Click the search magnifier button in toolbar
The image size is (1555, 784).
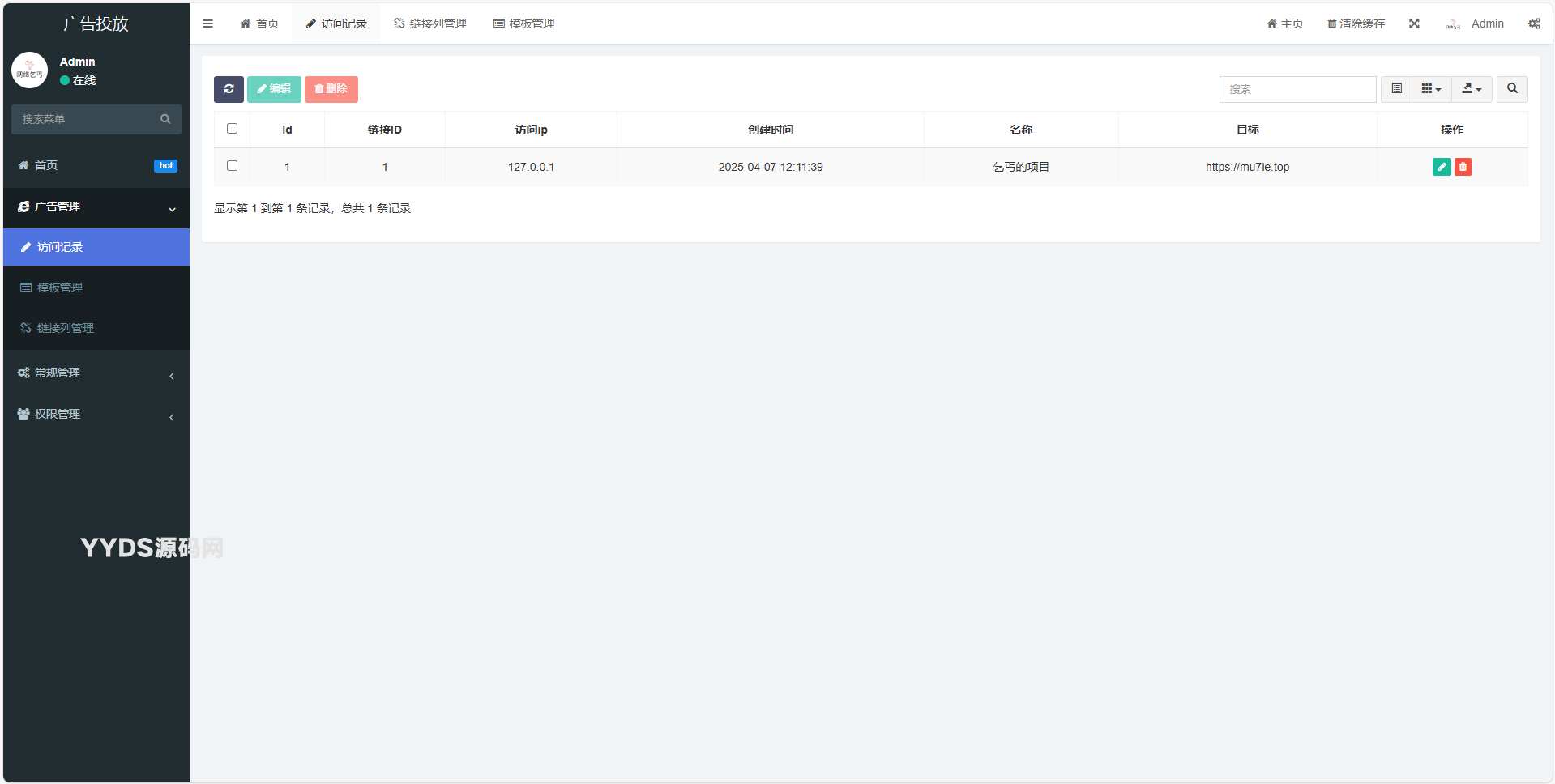1512,89
